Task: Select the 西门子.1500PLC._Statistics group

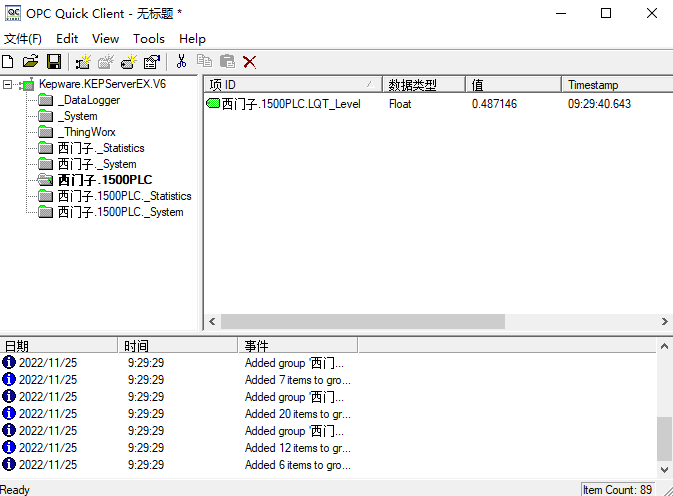Action: (124, 196)
